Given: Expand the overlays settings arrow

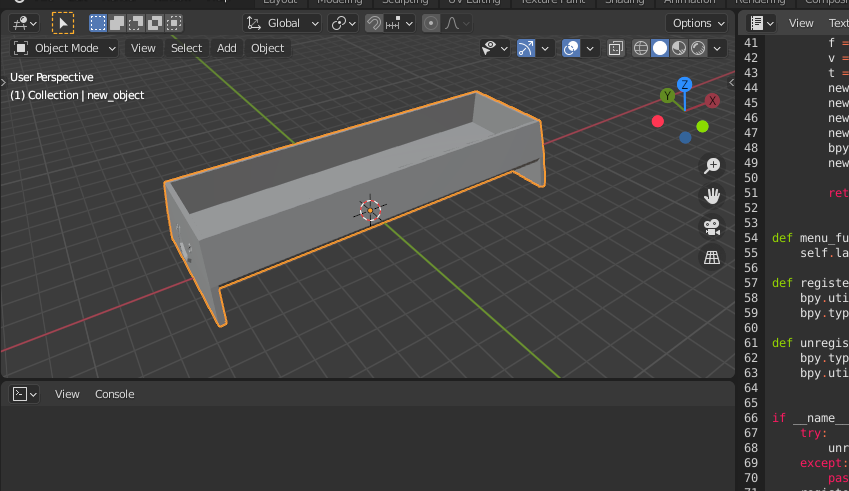Looking at the screenshot, I should tap(590, 48).
